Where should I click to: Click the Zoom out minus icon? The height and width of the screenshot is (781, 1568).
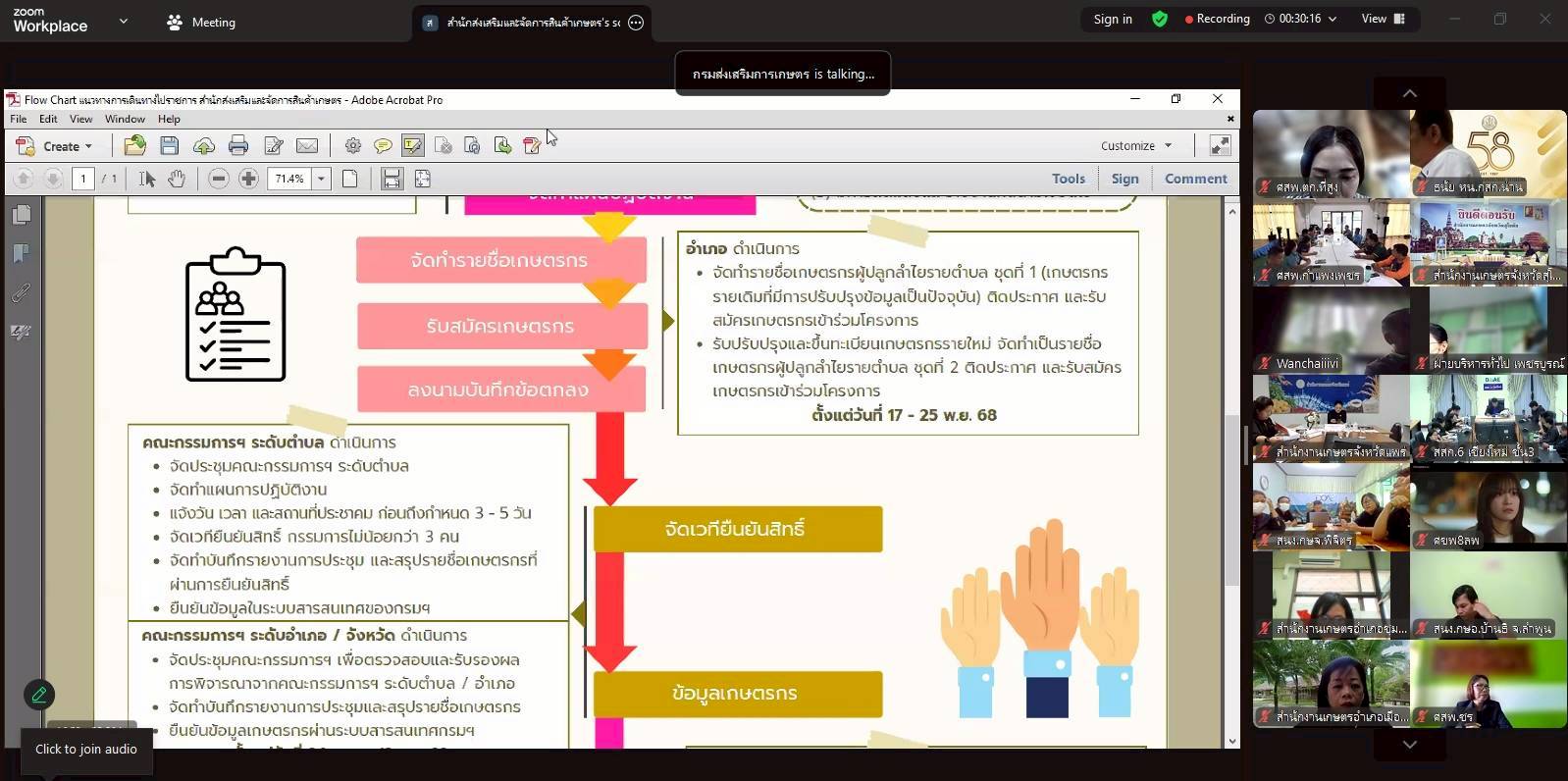[220, 179]
